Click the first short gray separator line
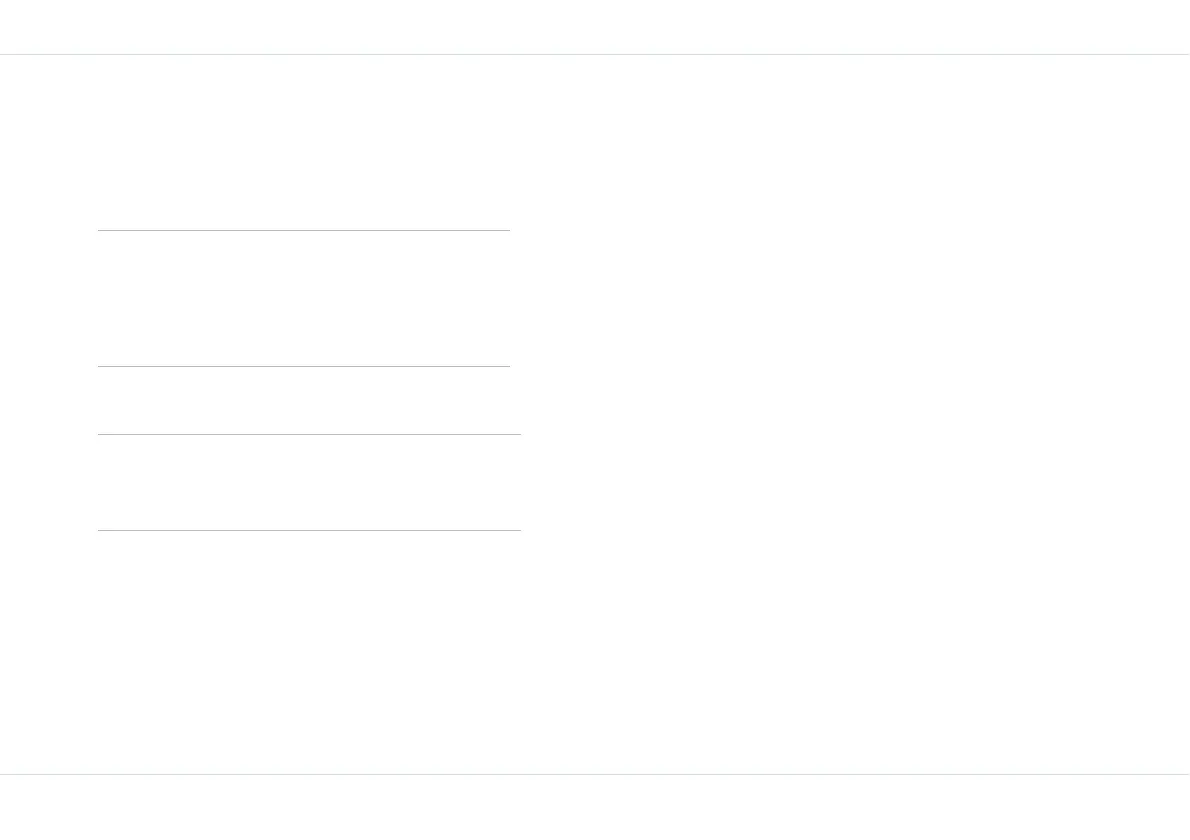1190x840 pixels. click(304, 230)
